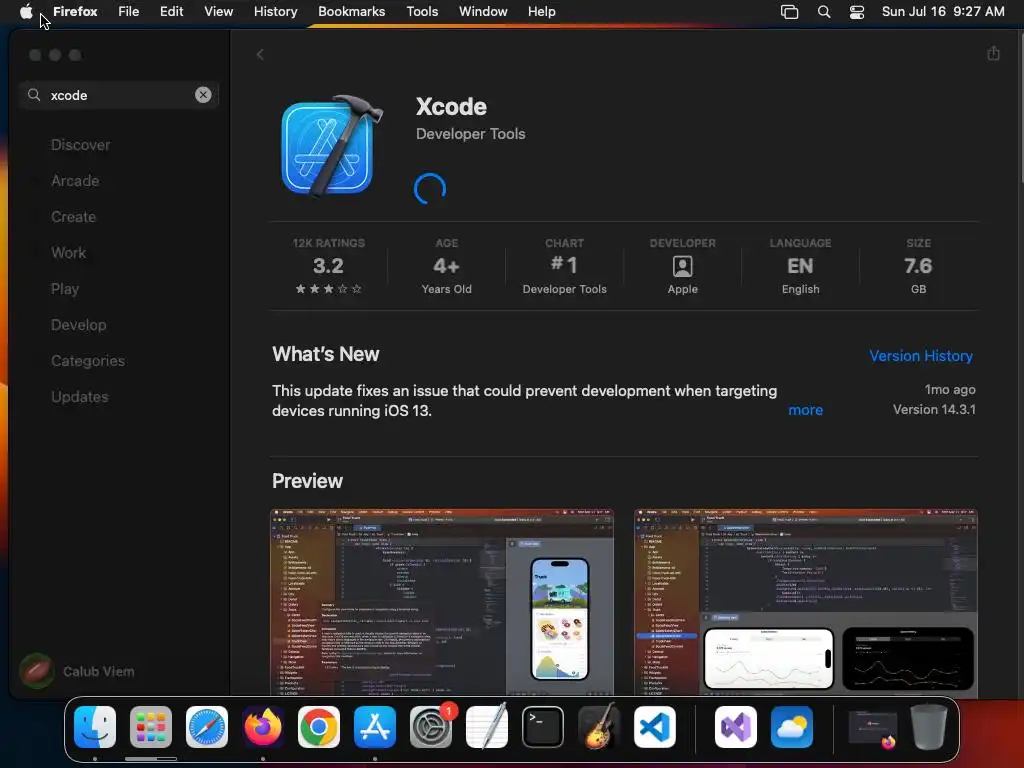This screenshot has height=768, width=1024.
Task: Click the Version 14.3.1 text
Action: (934, 409)
